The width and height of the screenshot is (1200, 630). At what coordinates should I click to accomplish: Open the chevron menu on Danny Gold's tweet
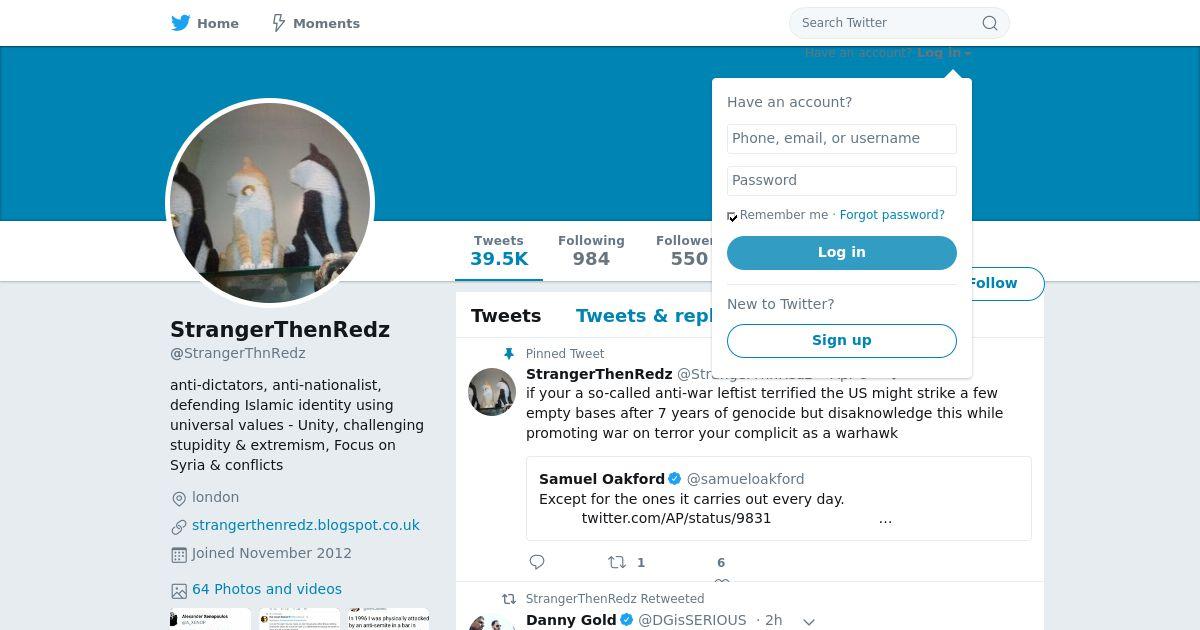809,621
